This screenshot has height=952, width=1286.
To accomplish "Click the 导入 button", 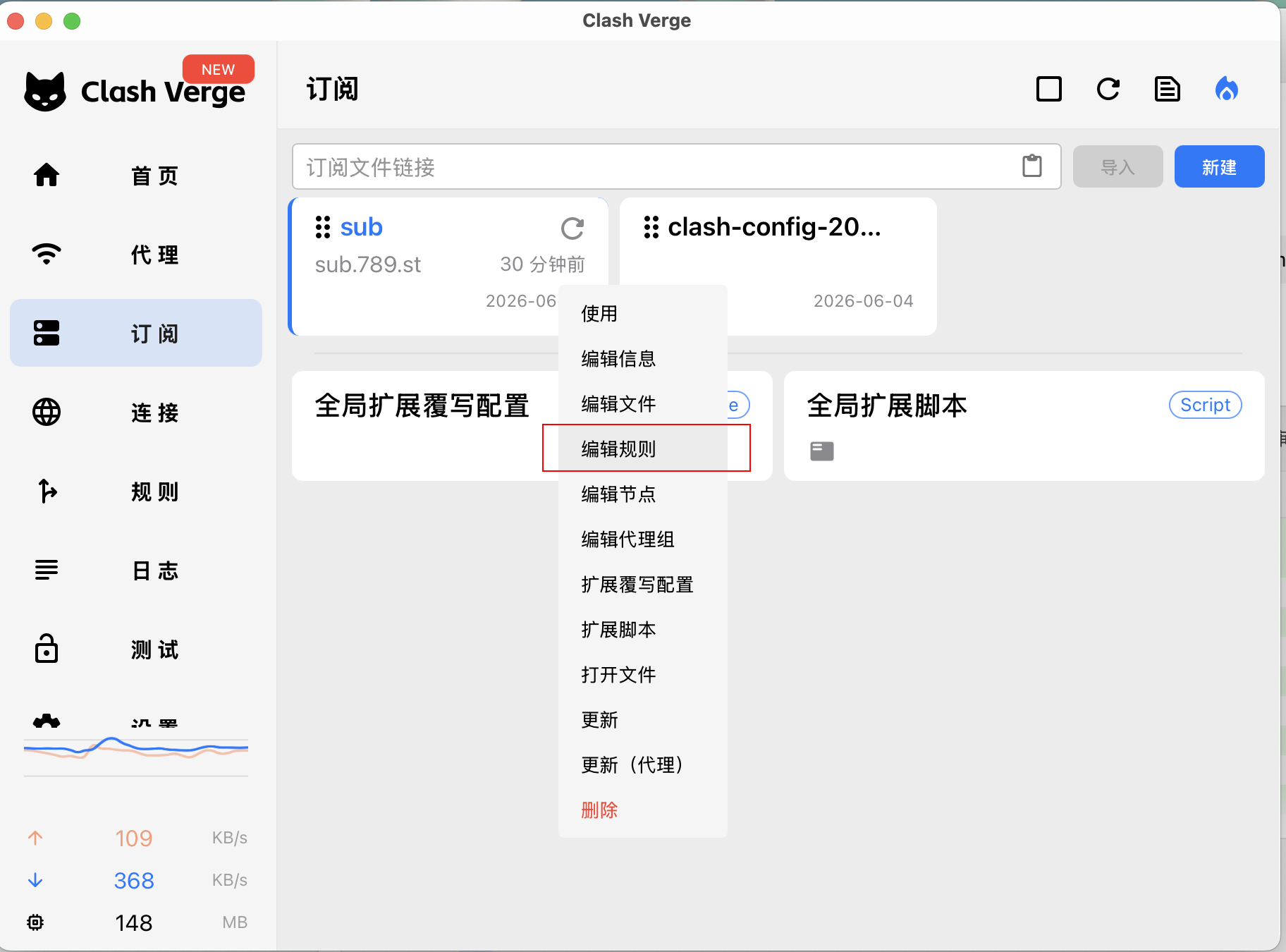I will coord(1117,166).
